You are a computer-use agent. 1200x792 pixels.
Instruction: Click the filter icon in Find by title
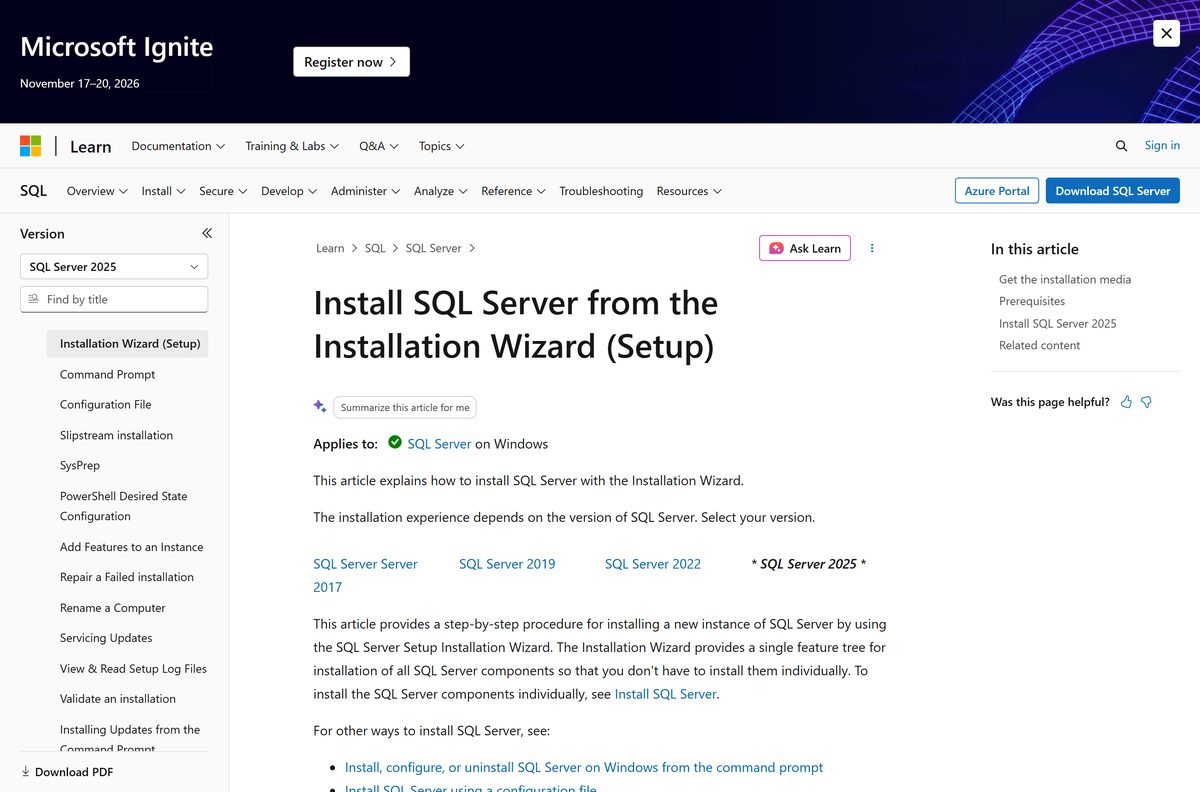point(34,299)
